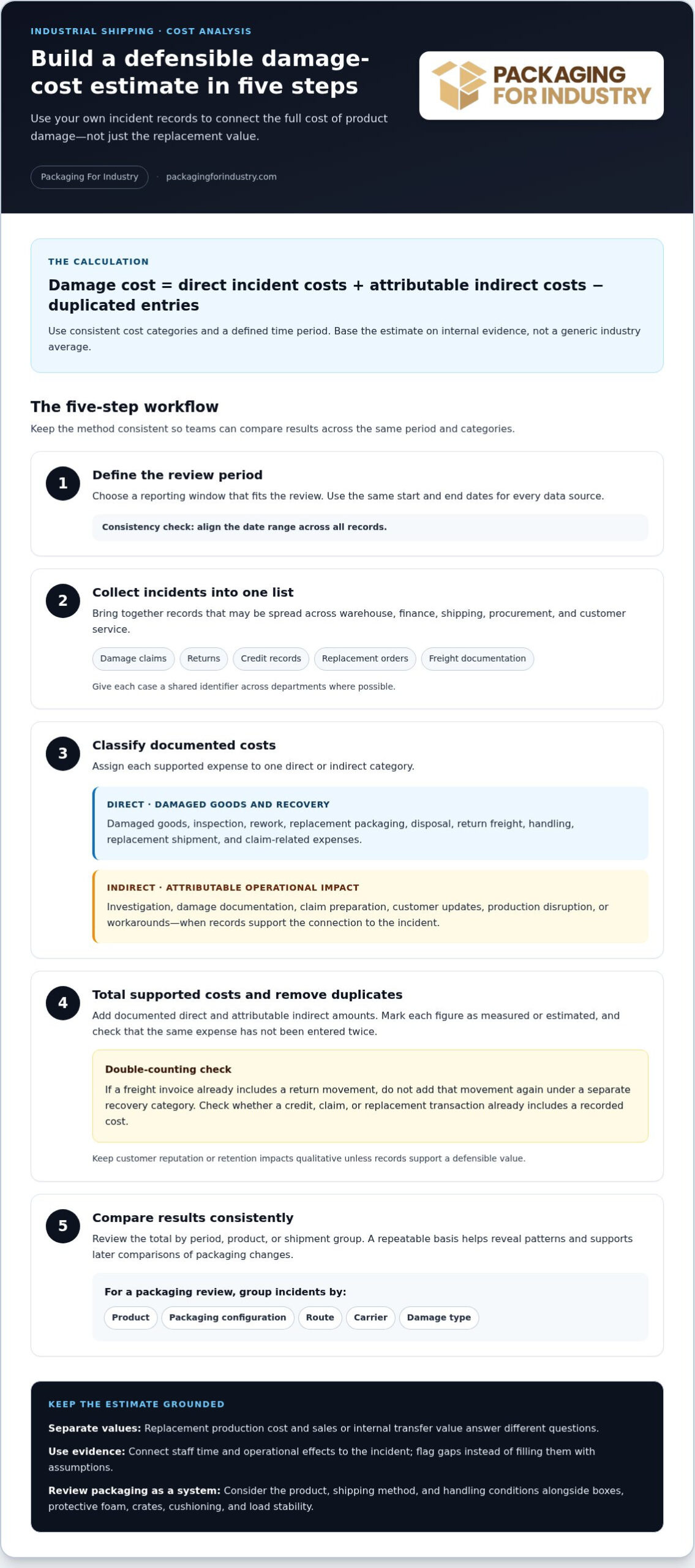Image resolution: width=695 pixels, height=1568 pixels.
Task: Click the Consistency check note bar
Action: pos(370,527)
